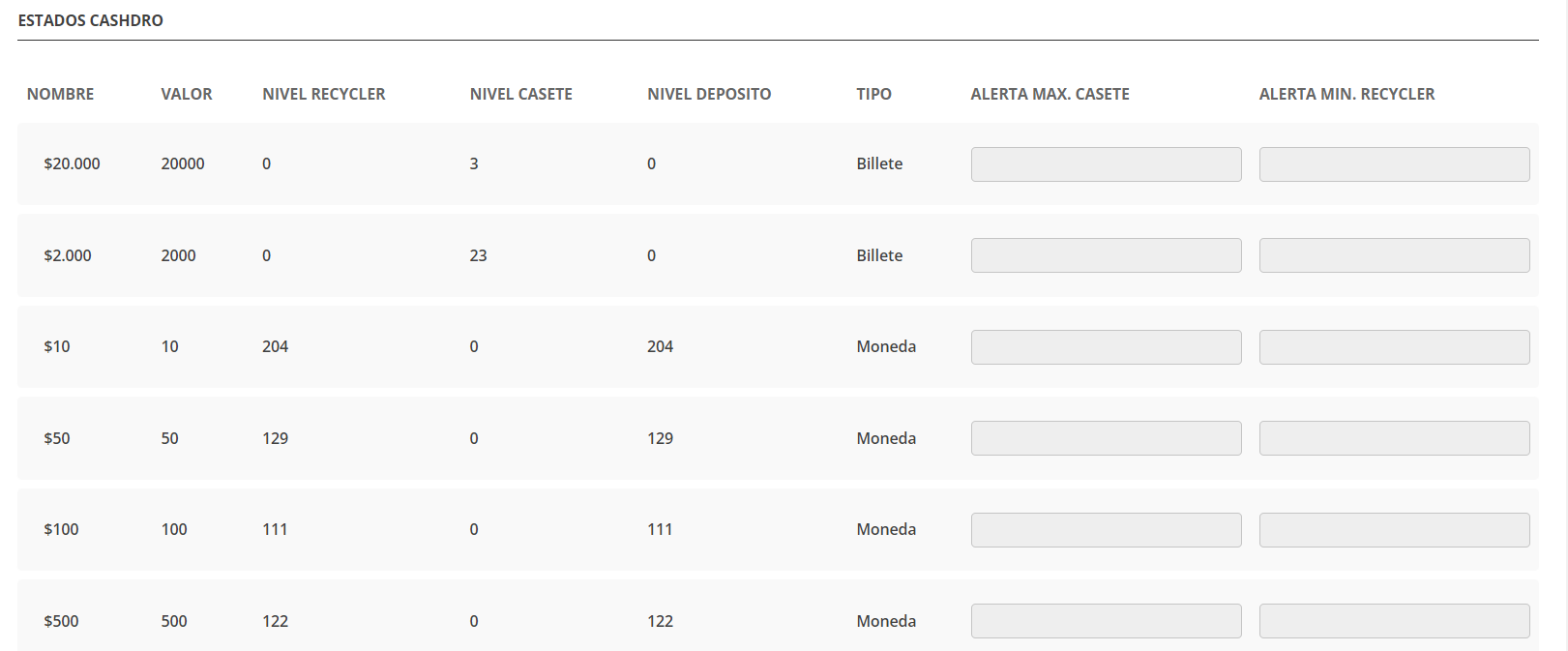
Task: Select the $20.000 row name cell
Action: [x=73, y=164]
